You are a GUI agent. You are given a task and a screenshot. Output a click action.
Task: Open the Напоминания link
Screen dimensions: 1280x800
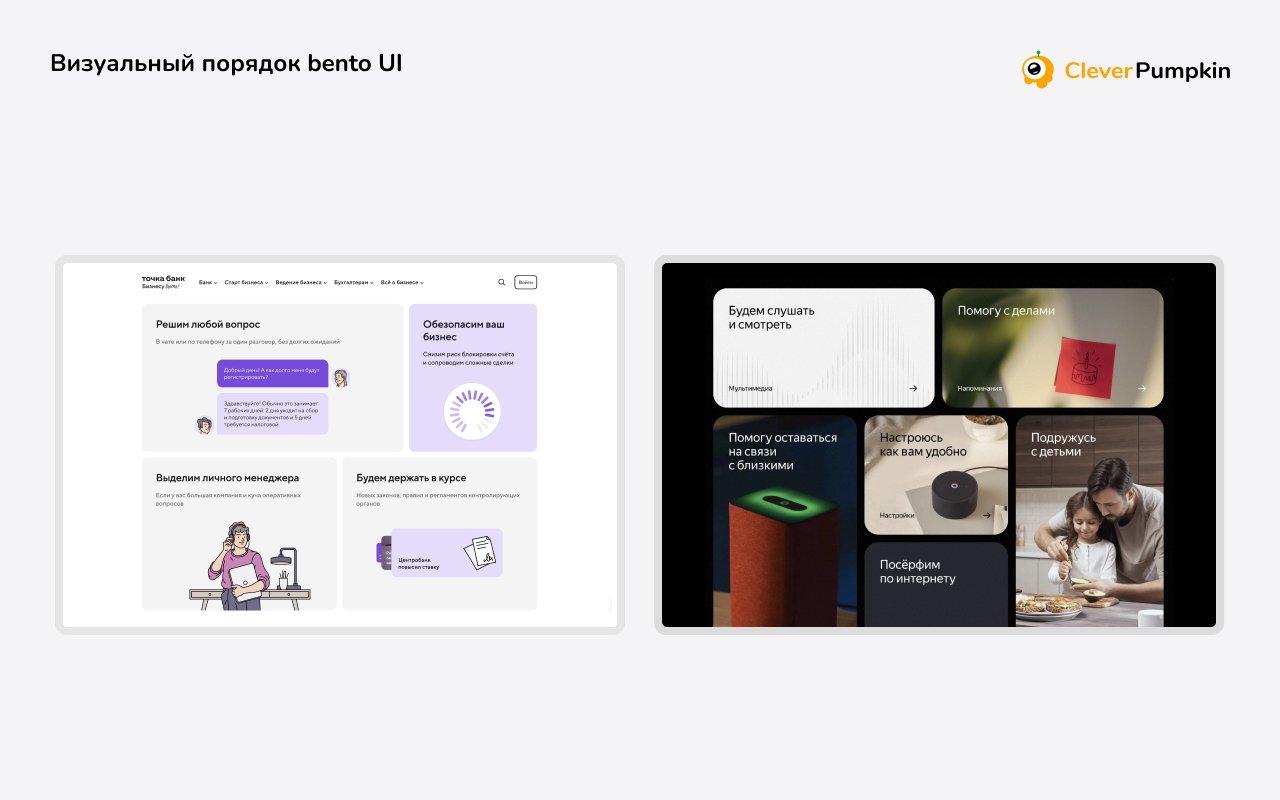979,388
